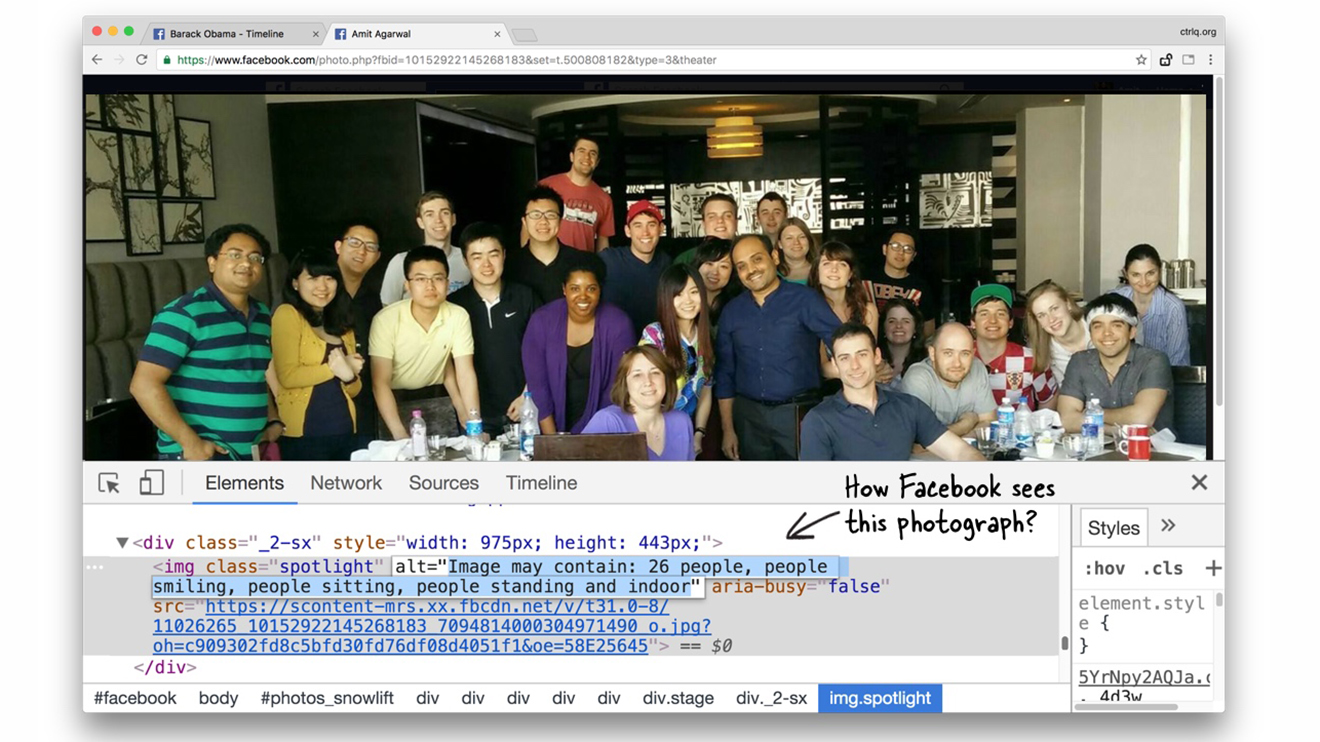
Task: Click the macOS green maximize button
Action: click(129, 32)
